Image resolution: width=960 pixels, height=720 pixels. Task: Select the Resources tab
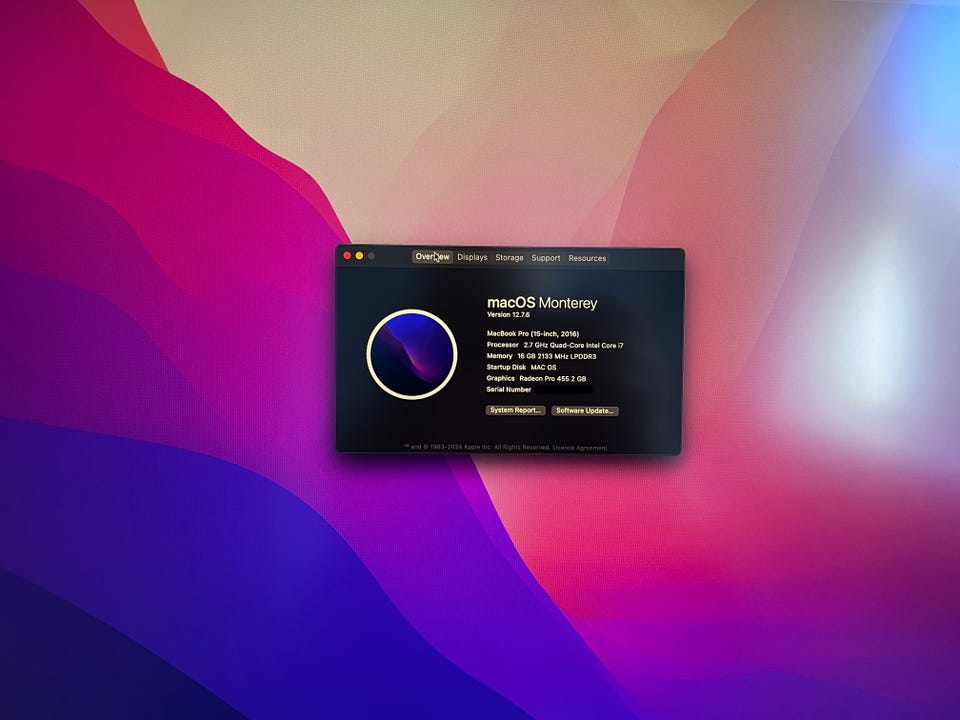(587, 258)
